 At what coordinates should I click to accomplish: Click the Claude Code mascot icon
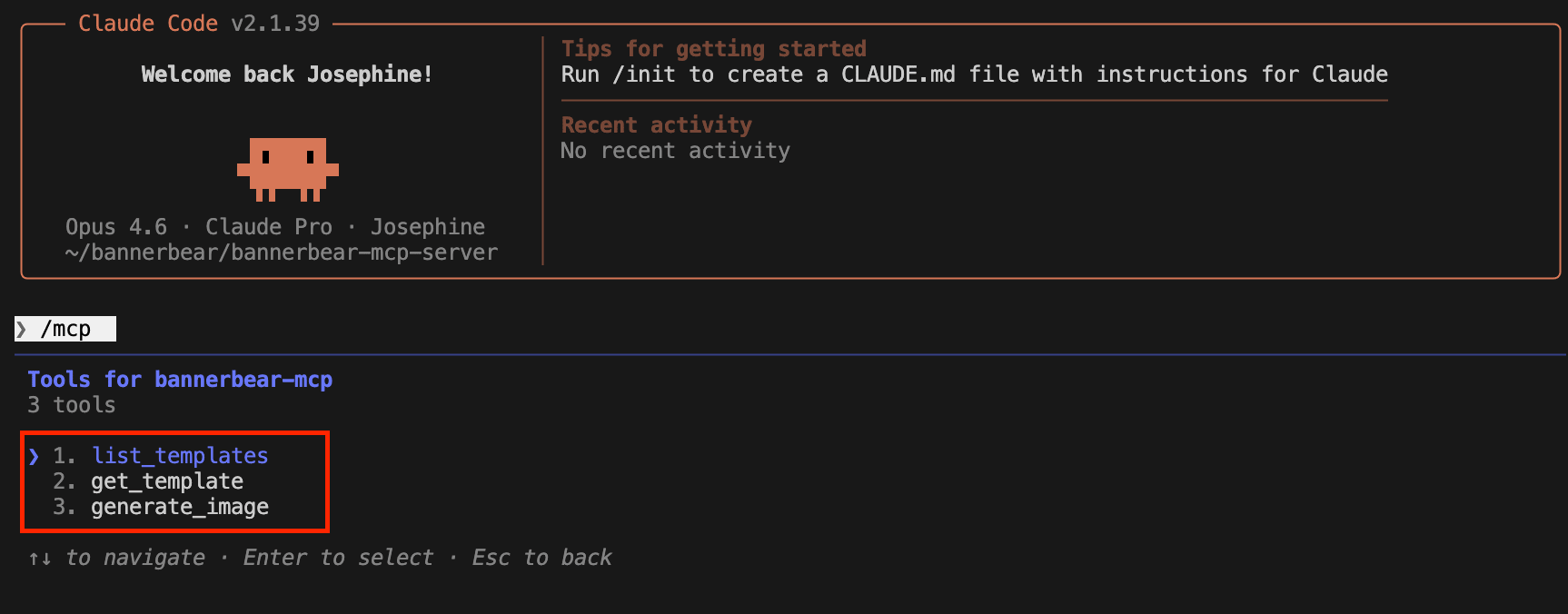(x=288, y=168)
